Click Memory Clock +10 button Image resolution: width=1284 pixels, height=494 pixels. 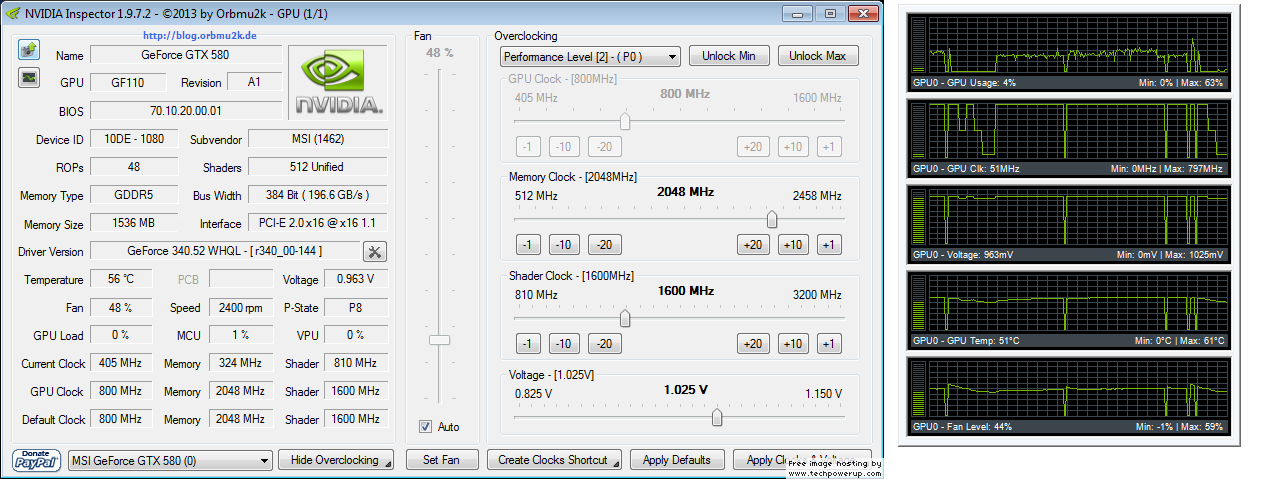[x=793, y=245]
